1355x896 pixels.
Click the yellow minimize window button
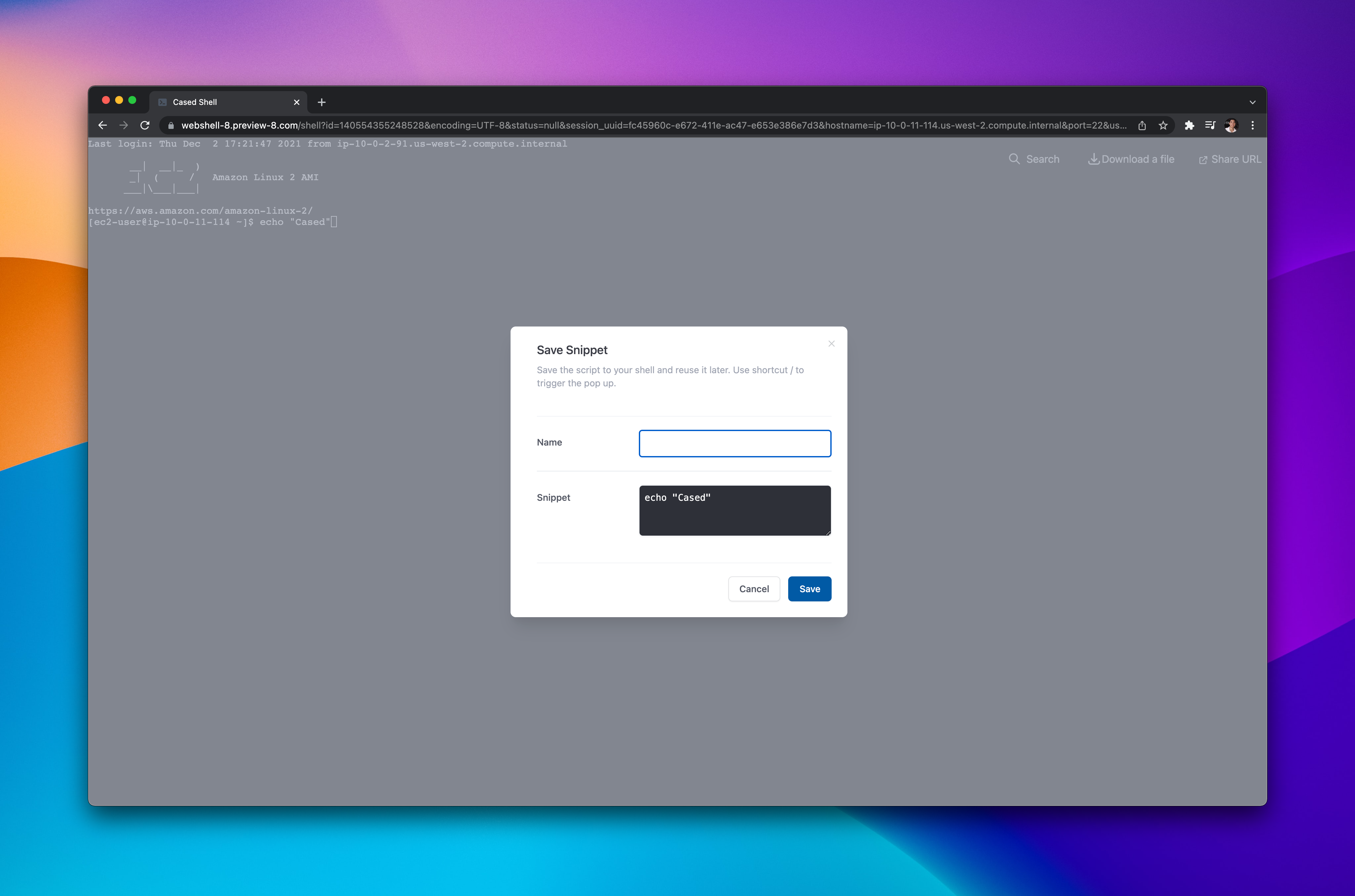point(119,100)
